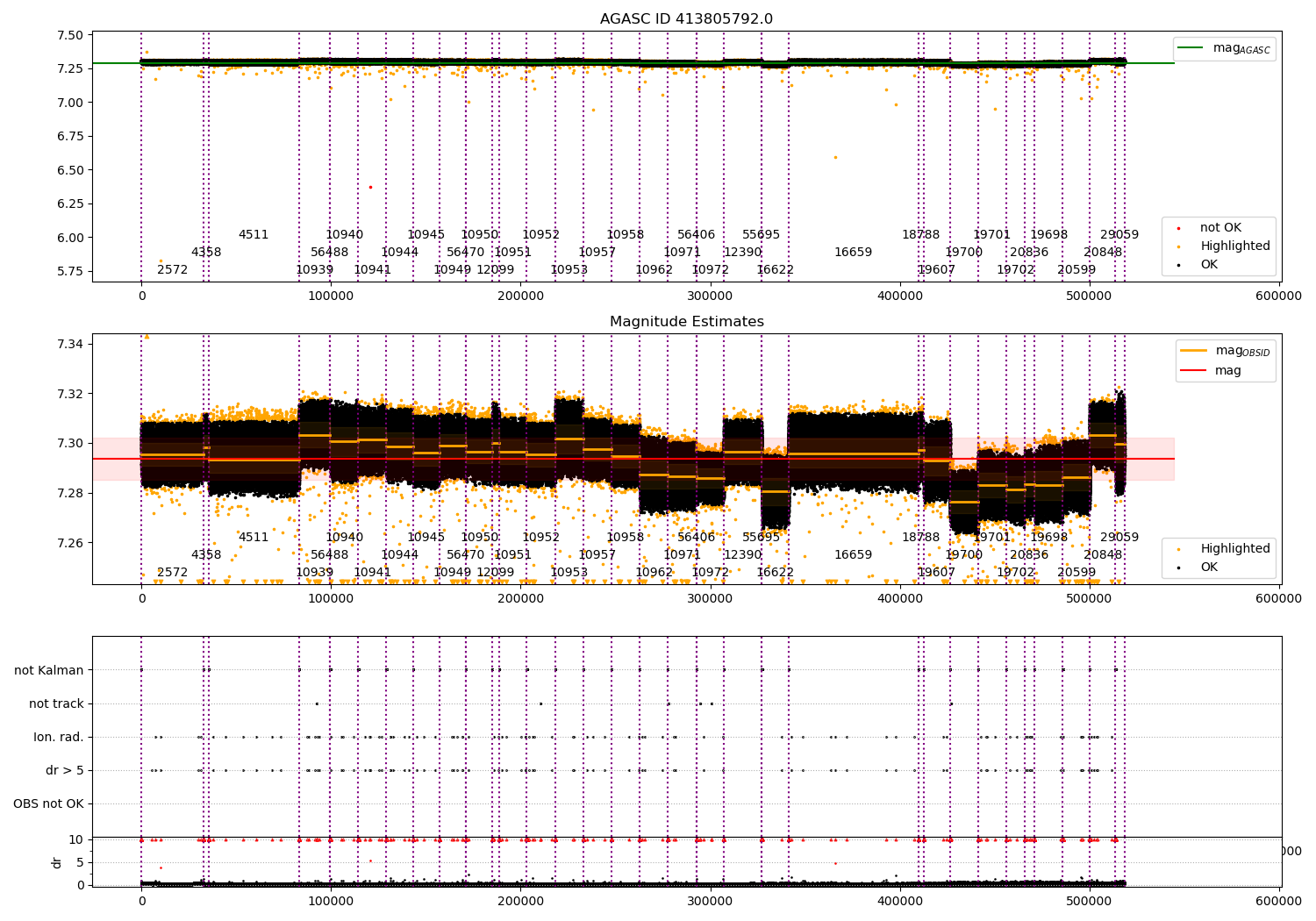Screen dimensions: 1316x921
Task: Click obsid label 19700 in Magnitude Estimates panel
Action: (963, 554)
